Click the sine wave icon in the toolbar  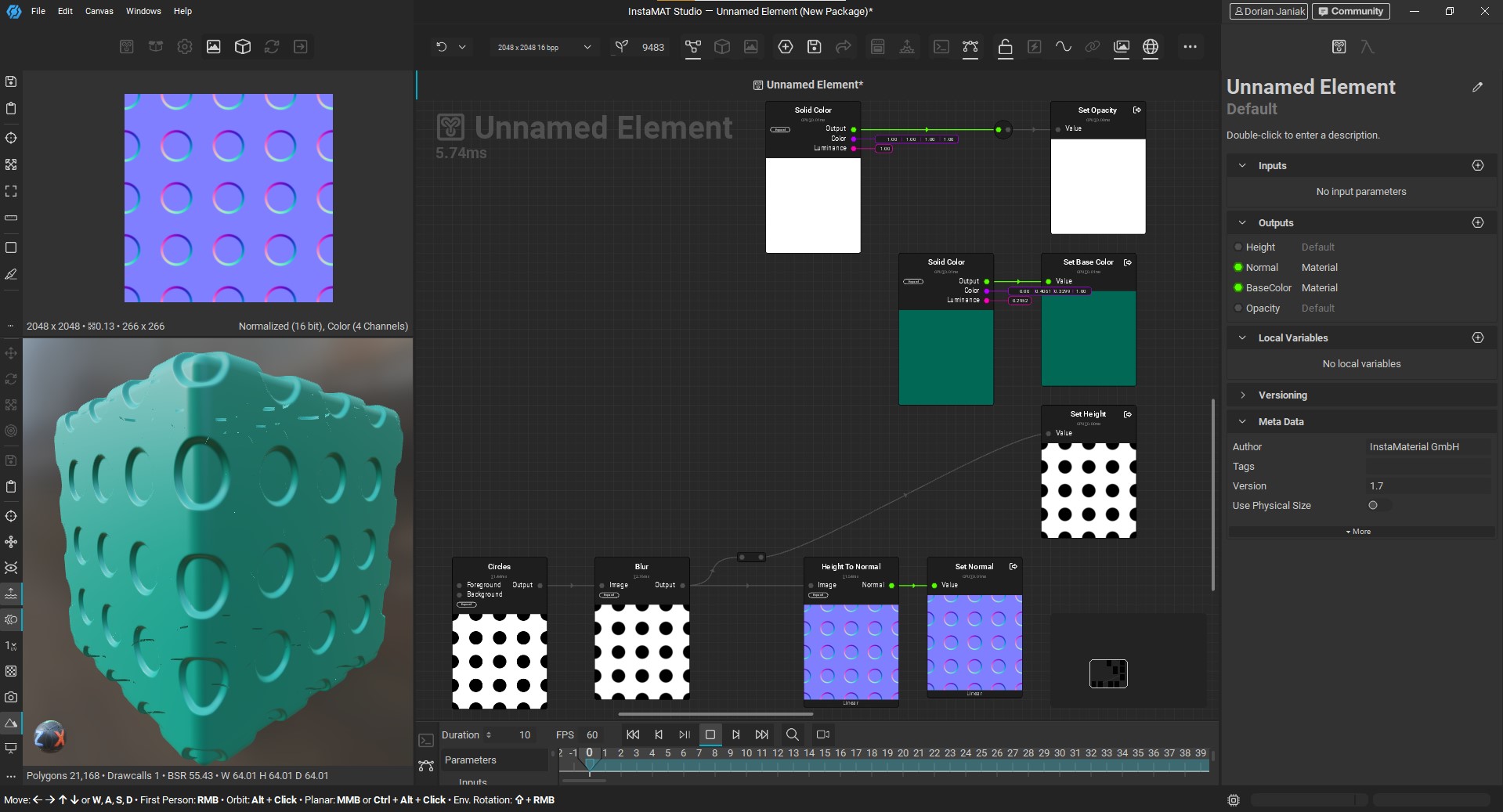click(x=1063, y=47)
